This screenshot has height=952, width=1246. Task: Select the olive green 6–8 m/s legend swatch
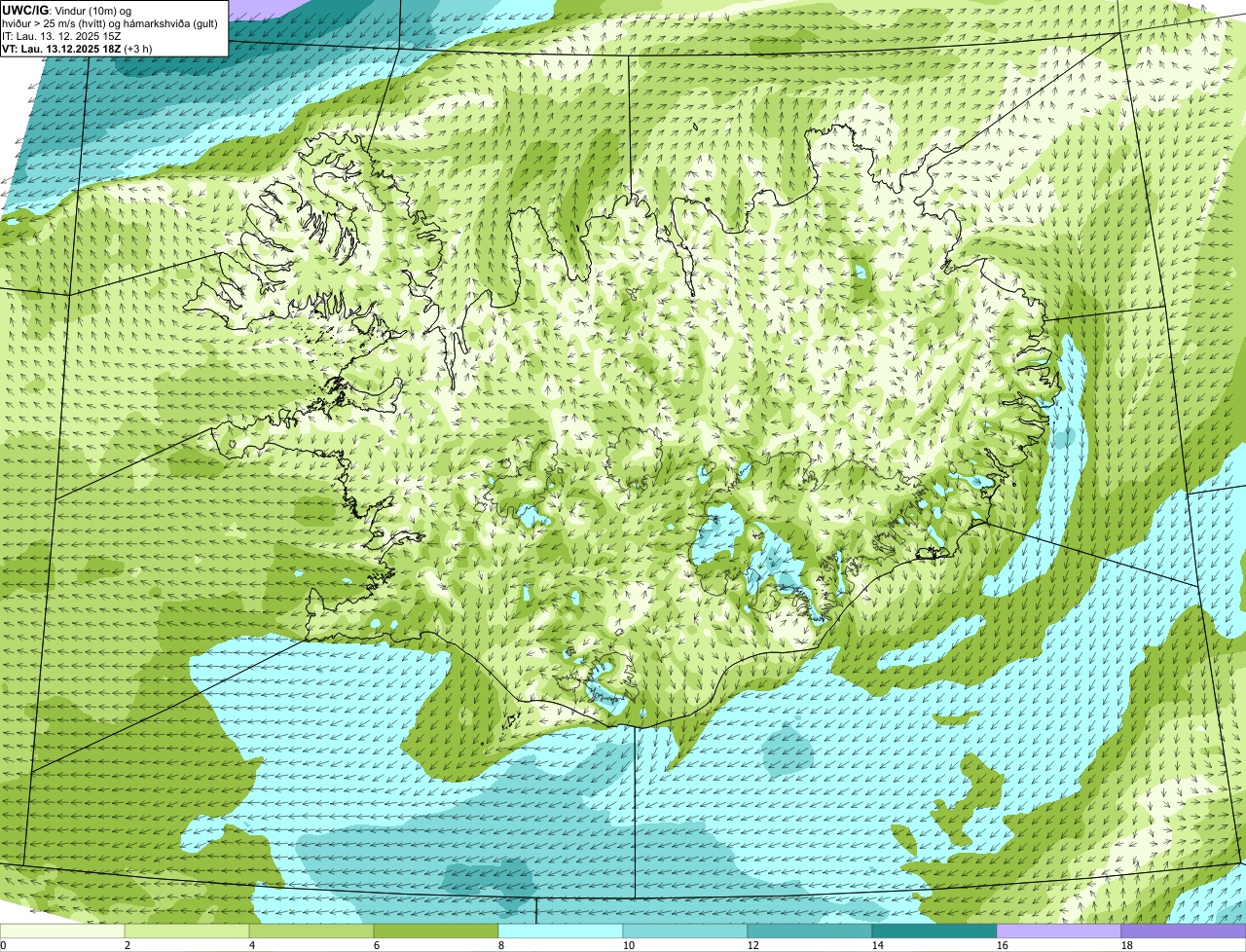(436, 932)
